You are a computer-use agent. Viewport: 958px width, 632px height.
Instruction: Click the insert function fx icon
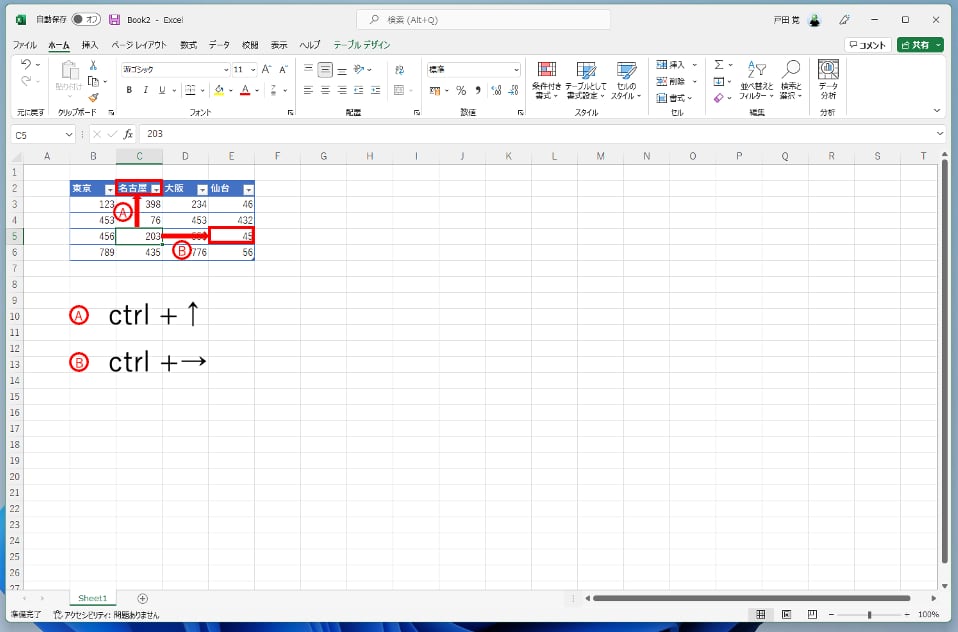pyautogui.click(x=128, y=134)
